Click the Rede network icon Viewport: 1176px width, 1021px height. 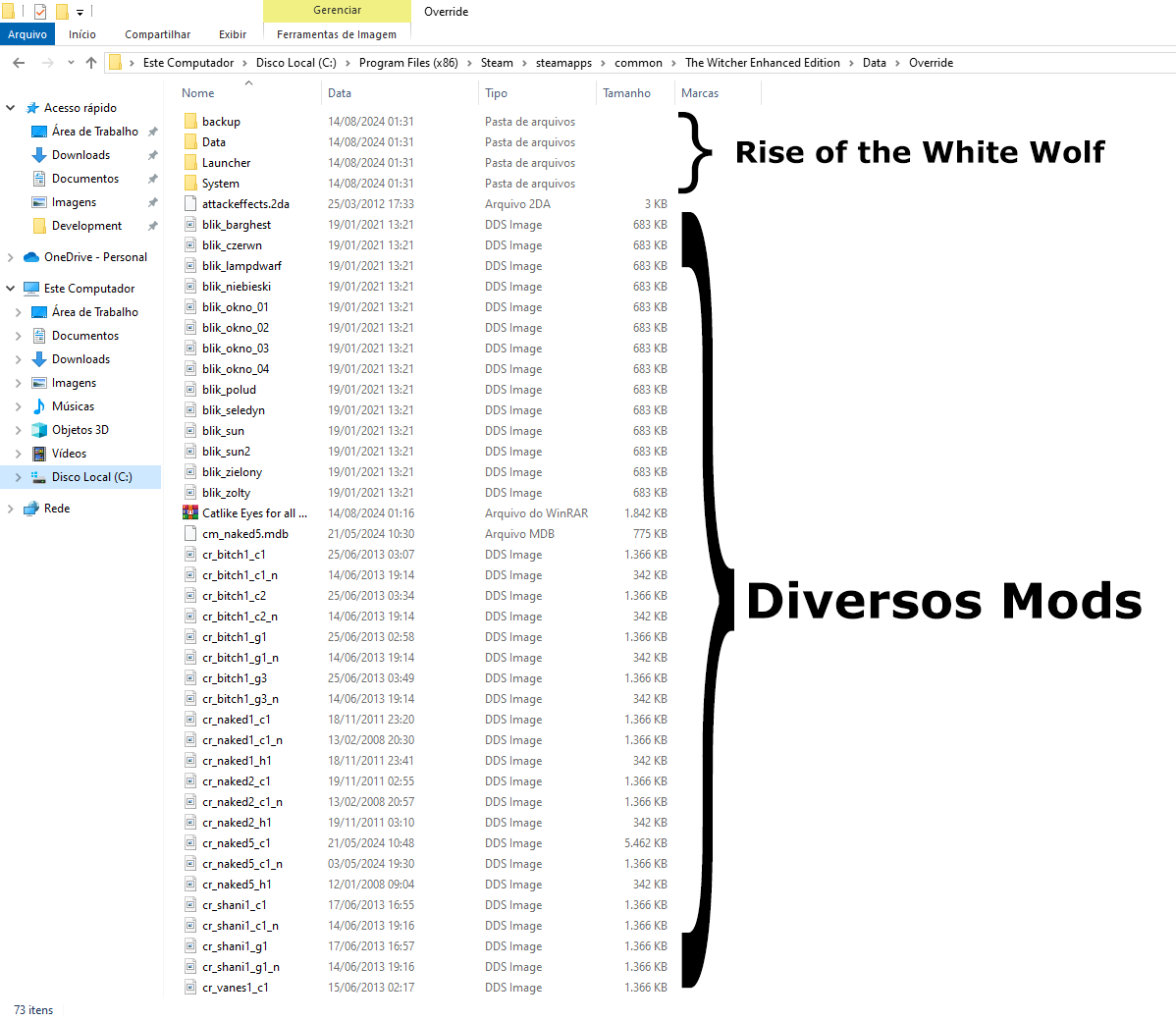(31, 509)
